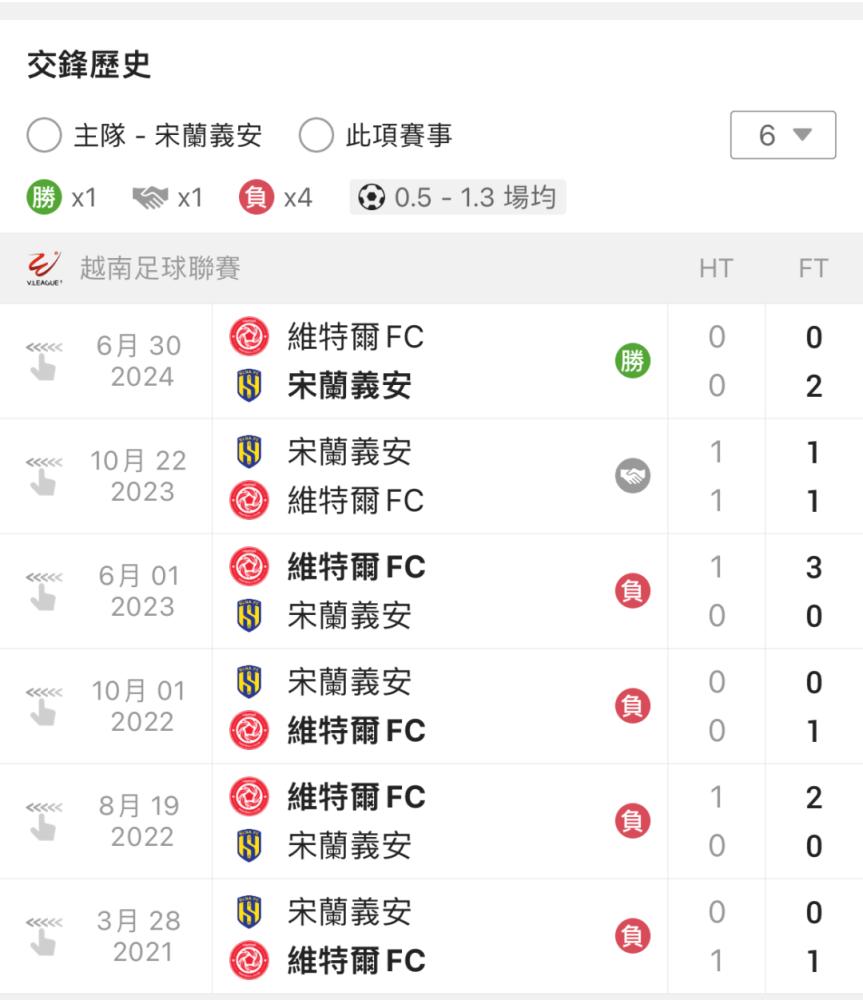Image resolution: width=863 pixels, height=1000 pixels.
Task: Click the V.League logo icon
Action: [44, 268]
